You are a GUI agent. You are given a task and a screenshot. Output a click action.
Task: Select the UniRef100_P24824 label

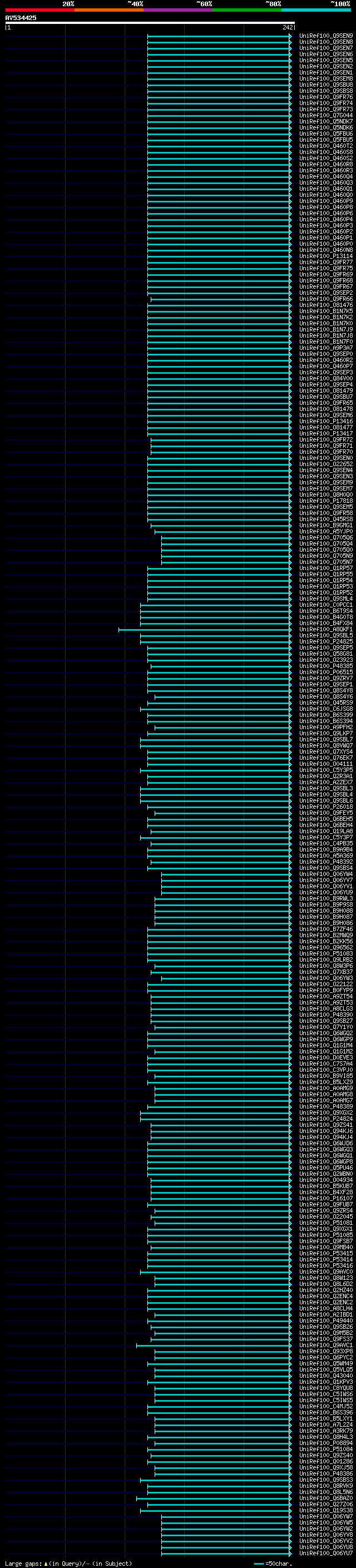(x=326, y=1119)
